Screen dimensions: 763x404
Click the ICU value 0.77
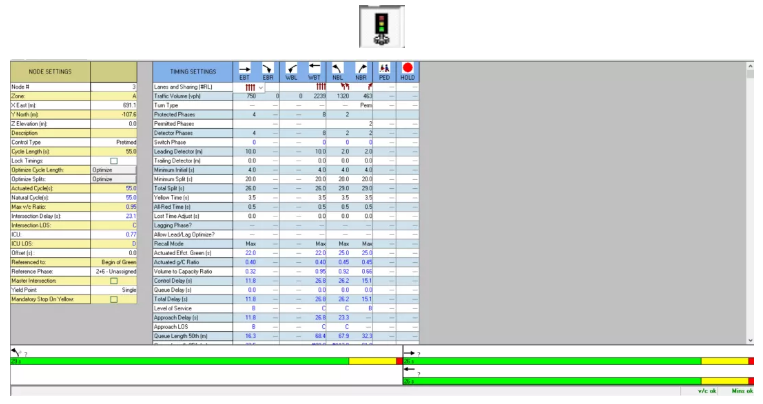[x=113, y=235]
